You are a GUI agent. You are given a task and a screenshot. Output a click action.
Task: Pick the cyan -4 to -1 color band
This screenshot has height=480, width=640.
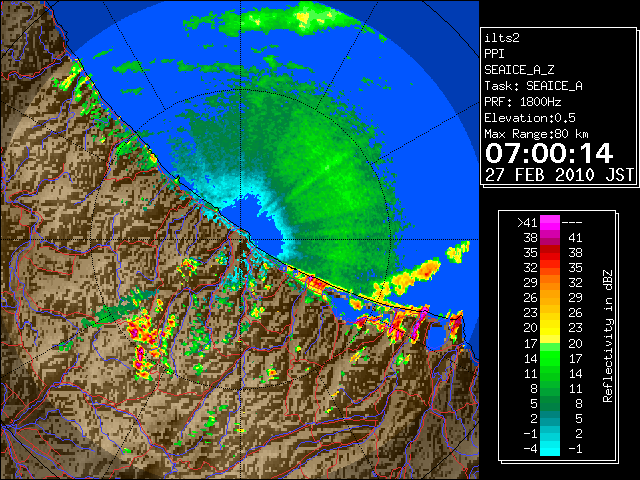point(550,448)
